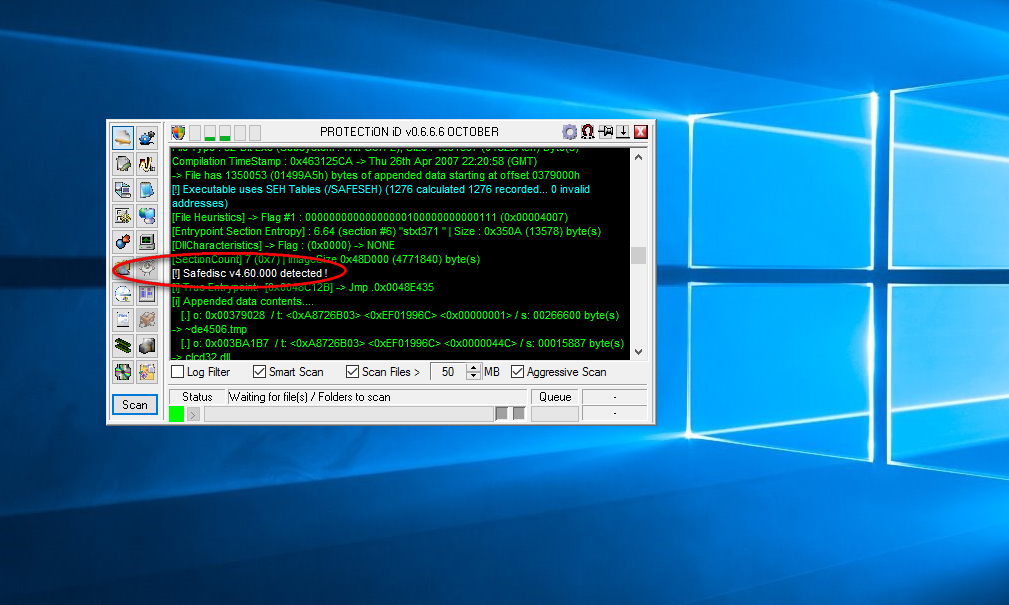The width and height of the screenshot is (1009, 605).
Task: Click the 'PROTECTiON iD v0.6.6.6 OCTOBER' title
Action: (x=409, y=132)
